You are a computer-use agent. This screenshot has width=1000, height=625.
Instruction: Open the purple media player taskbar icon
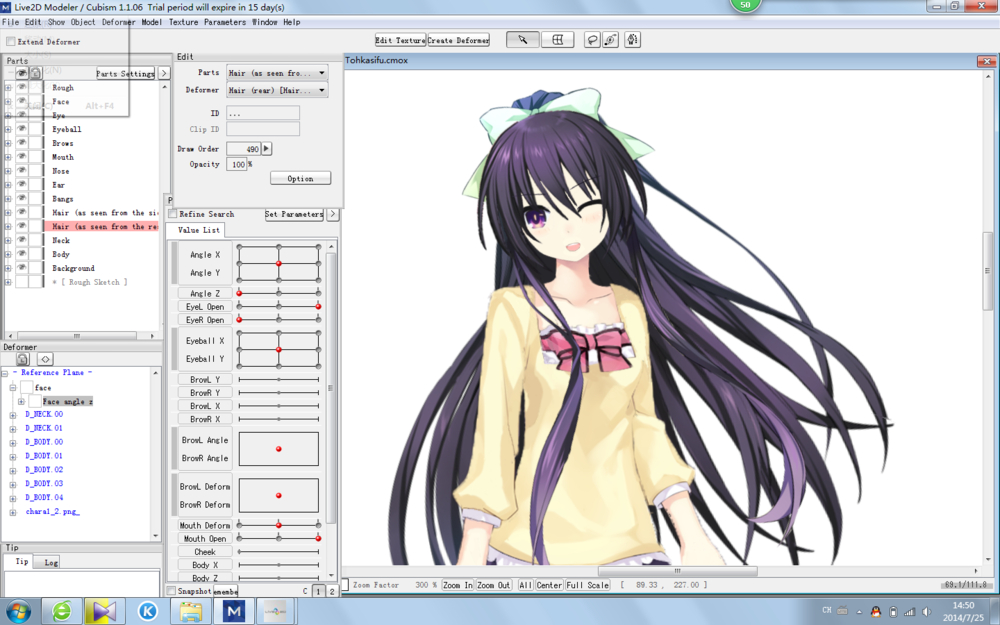coord(105,611)
